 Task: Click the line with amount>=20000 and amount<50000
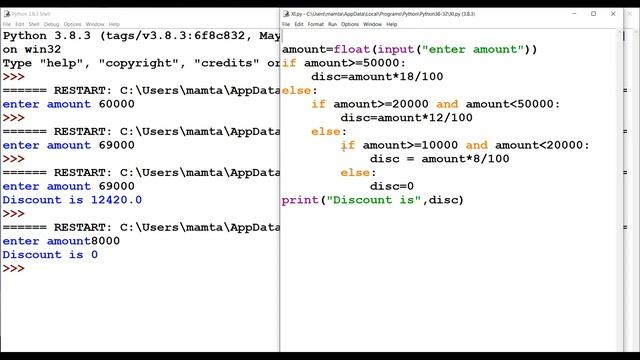[x=436, y=104]
